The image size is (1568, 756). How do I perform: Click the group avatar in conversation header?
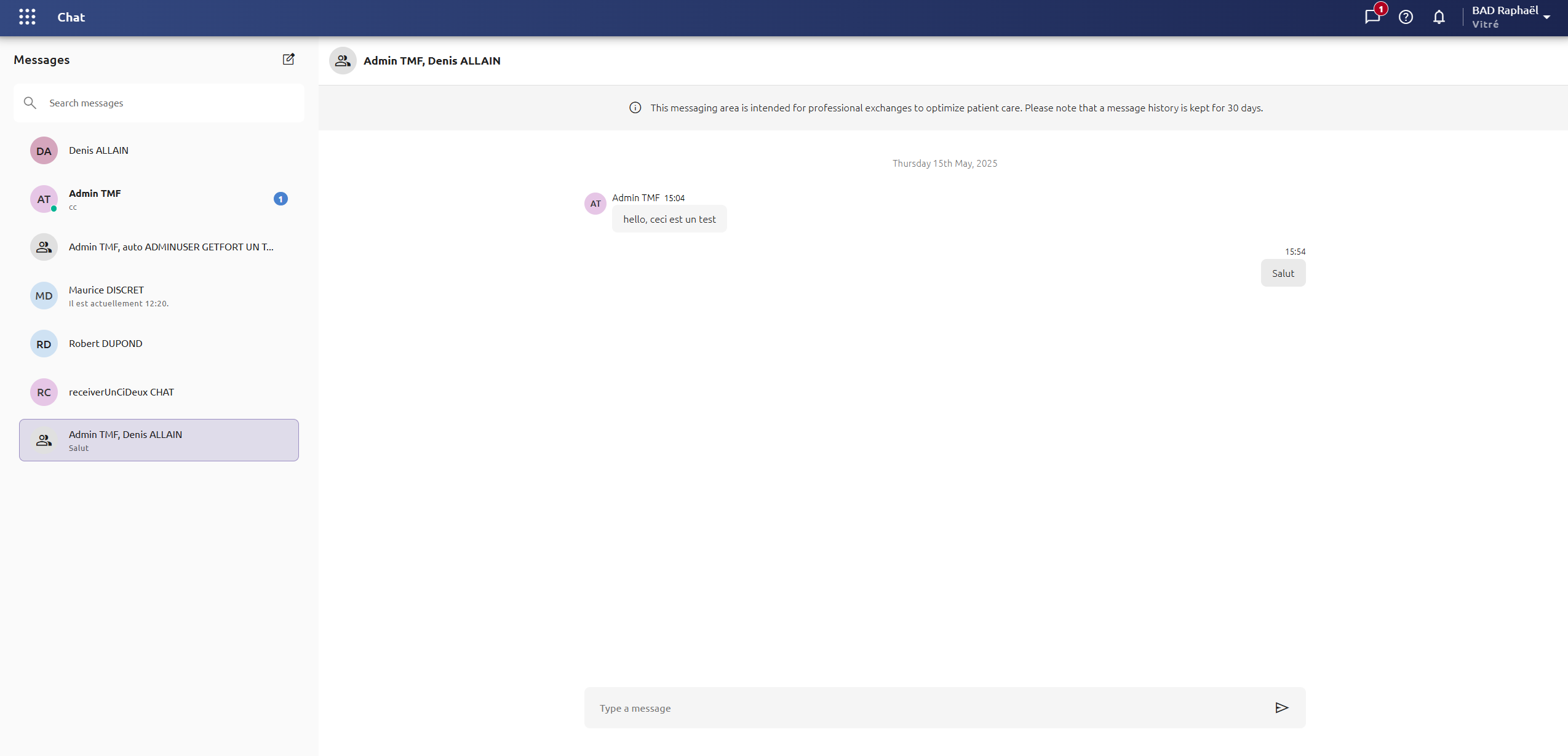coord(343,60)
